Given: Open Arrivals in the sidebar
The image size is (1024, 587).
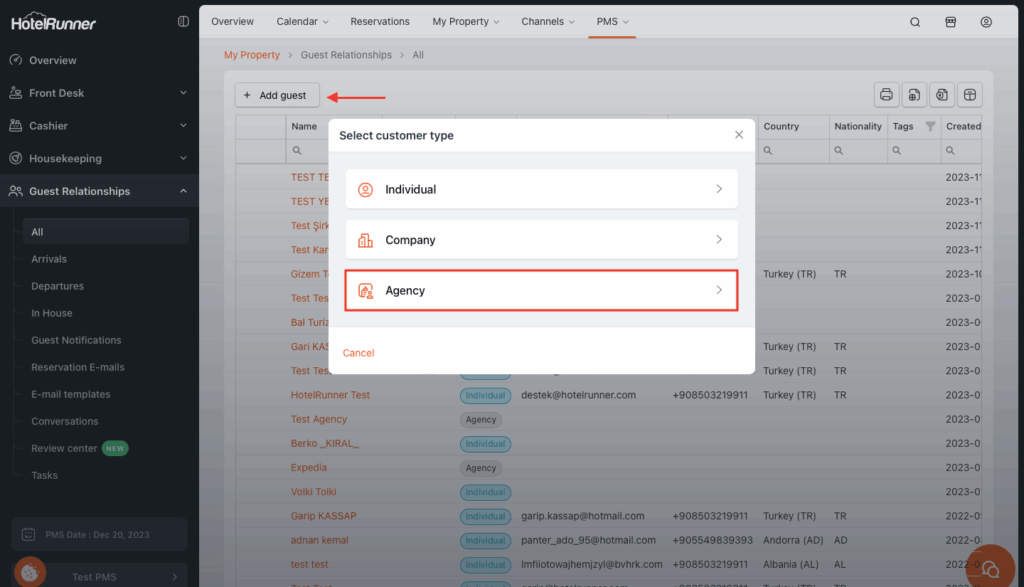Looking at the screenshot, I should pos(49,259).
